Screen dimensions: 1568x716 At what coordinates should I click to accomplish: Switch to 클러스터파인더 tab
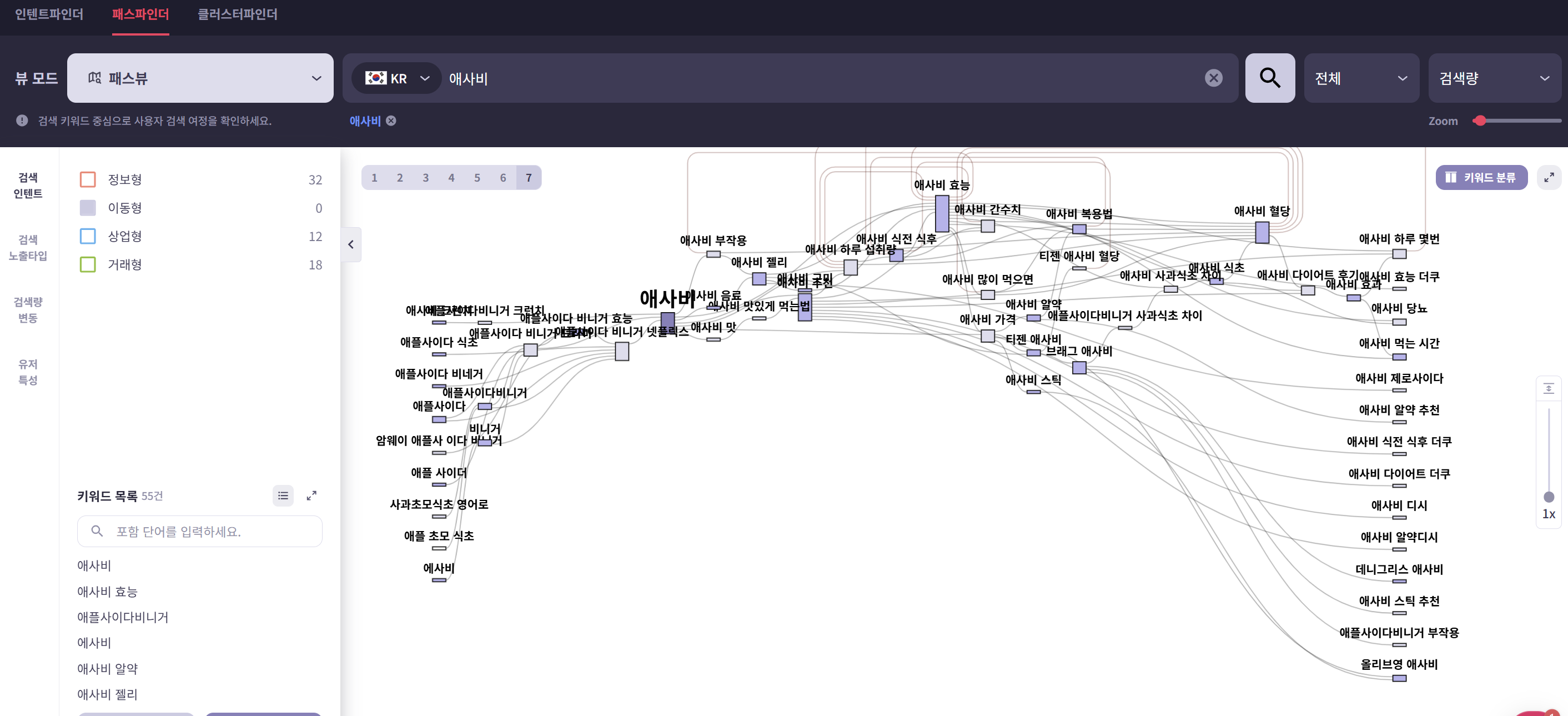coord(238,14)
